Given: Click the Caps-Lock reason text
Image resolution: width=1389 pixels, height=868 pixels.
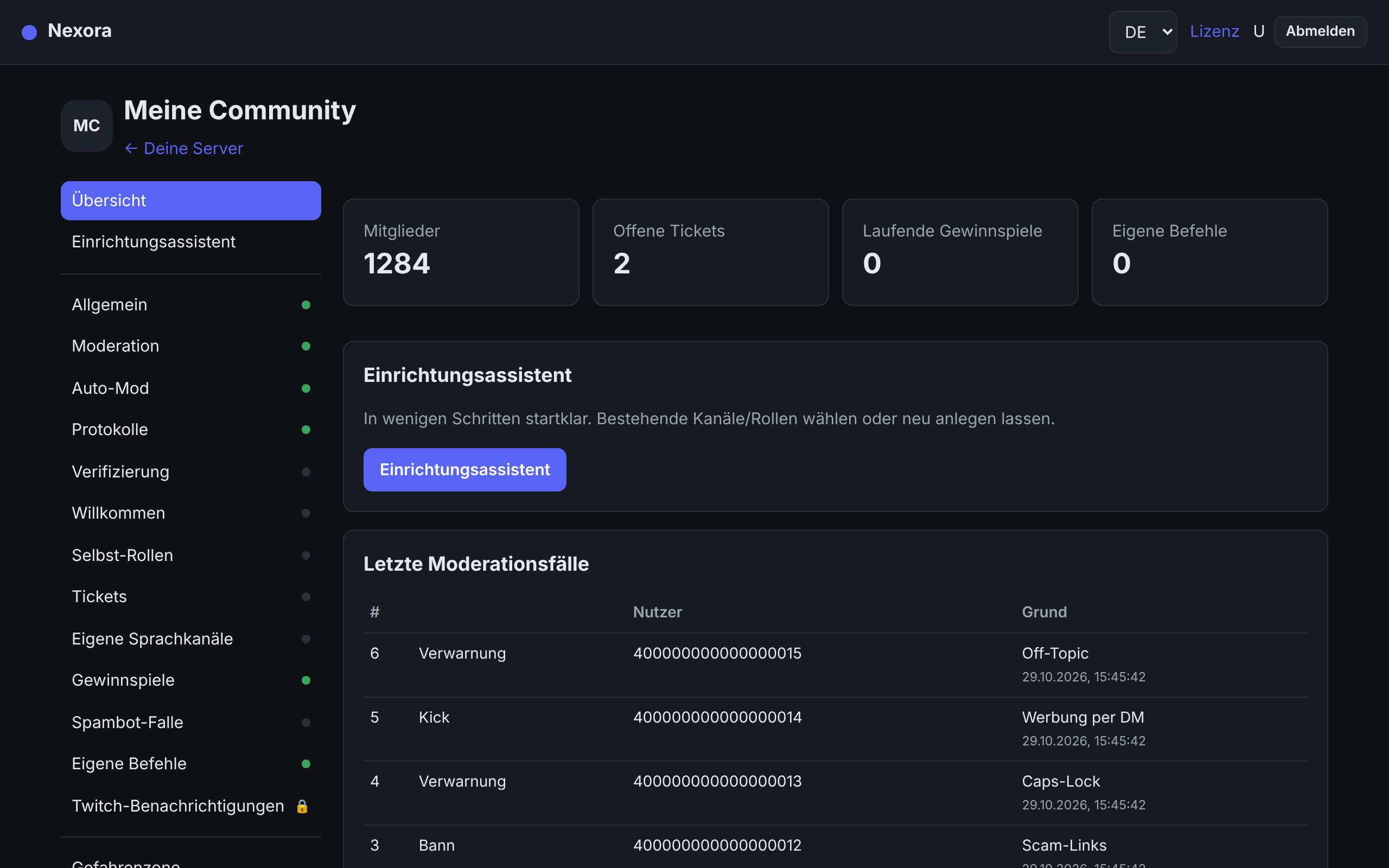Looking at the screenshot, I should [x=1061, y=781].
